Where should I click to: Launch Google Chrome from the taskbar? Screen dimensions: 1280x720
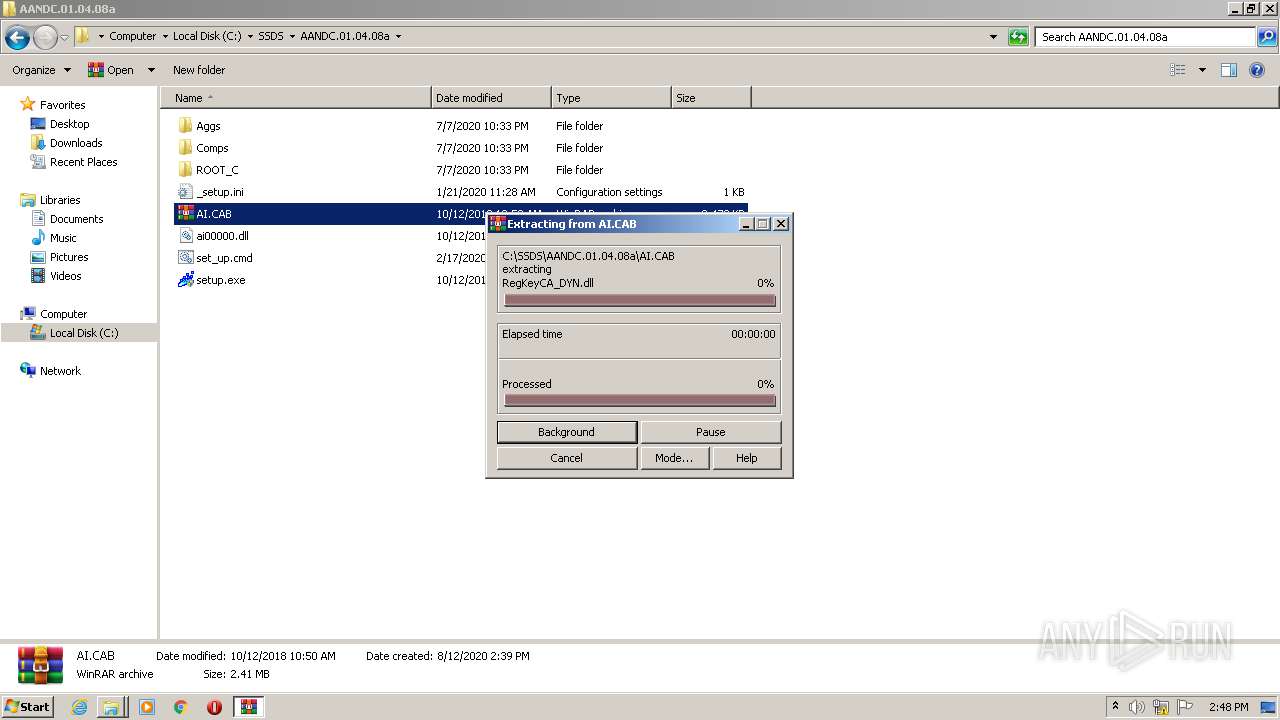tap(181, 707)
